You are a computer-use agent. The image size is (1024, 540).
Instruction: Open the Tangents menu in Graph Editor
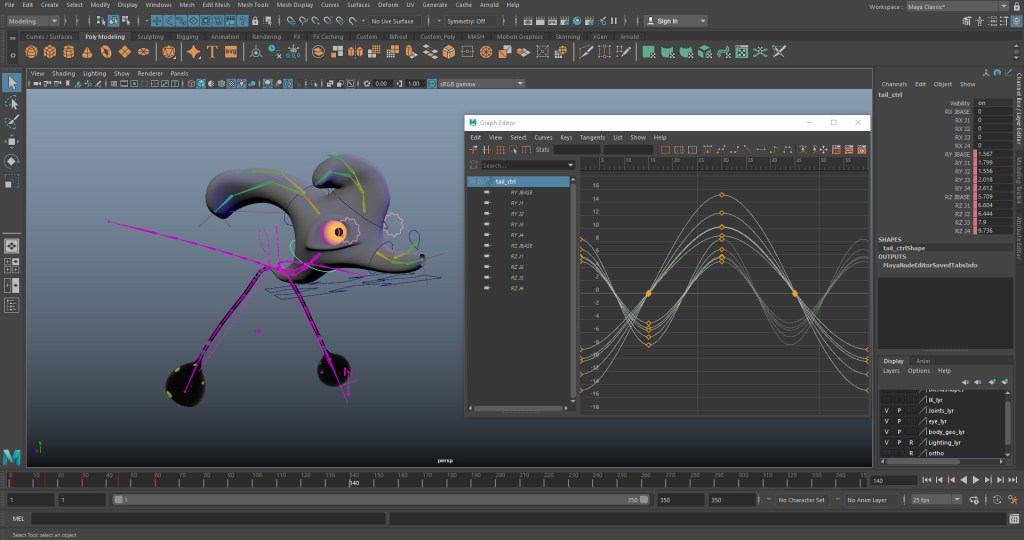592,137
